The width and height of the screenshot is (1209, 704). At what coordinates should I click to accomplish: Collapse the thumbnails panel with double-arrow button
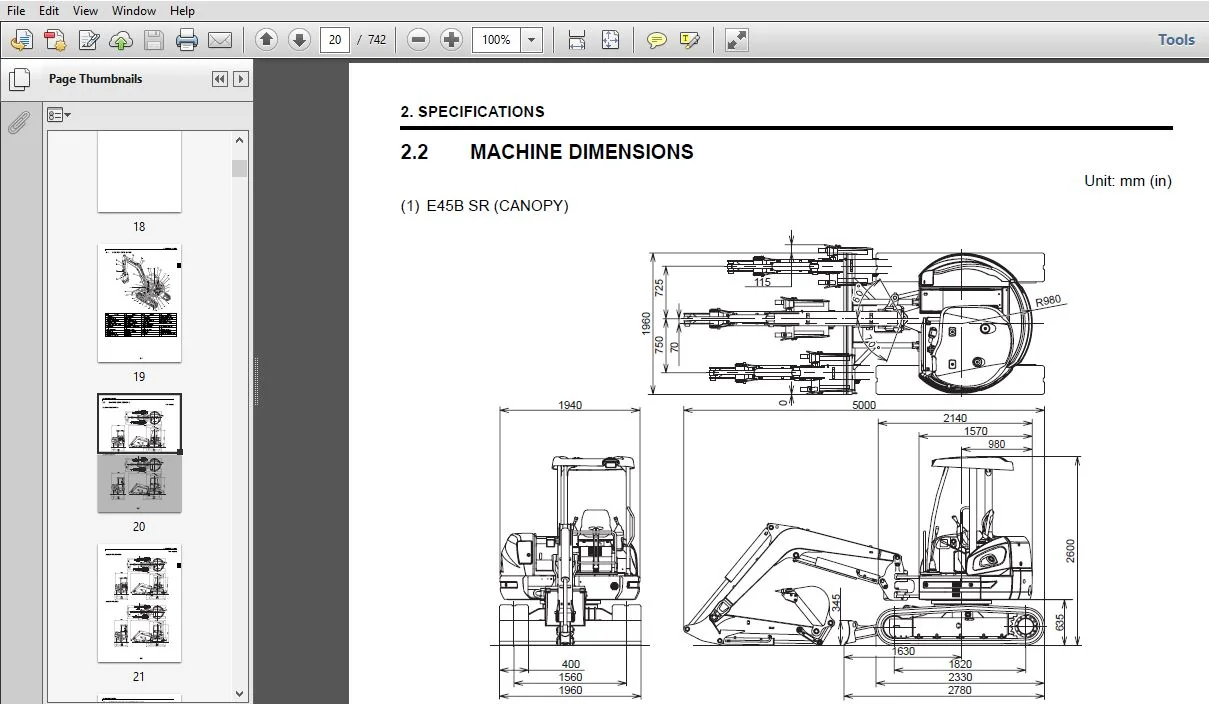(x=220, y=79)
